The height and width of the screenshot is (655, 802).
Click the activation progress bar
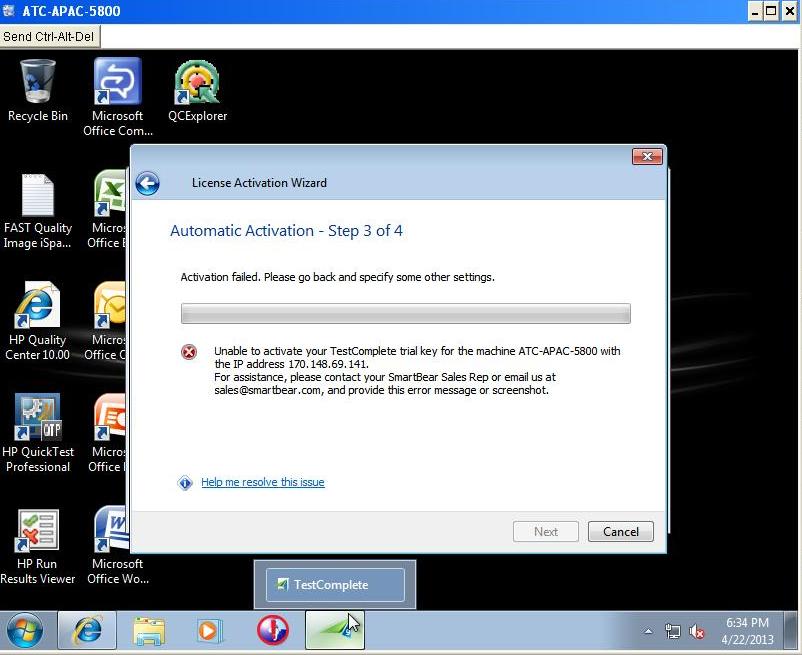[406, 313]
